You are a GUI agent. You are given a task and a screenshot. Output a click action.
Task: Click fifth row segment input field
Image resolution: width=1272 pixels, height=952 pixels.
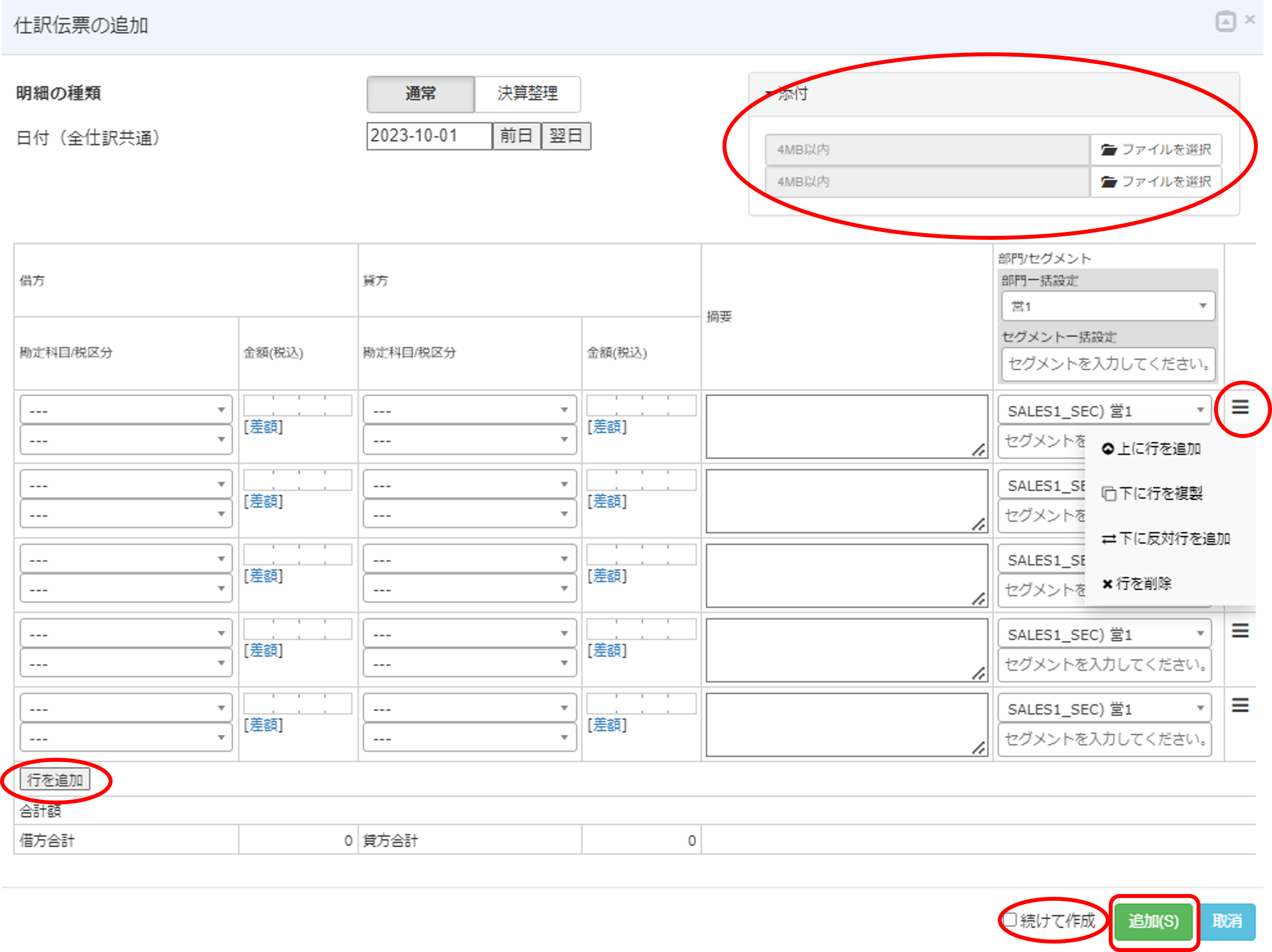[x=1105, y=739]
